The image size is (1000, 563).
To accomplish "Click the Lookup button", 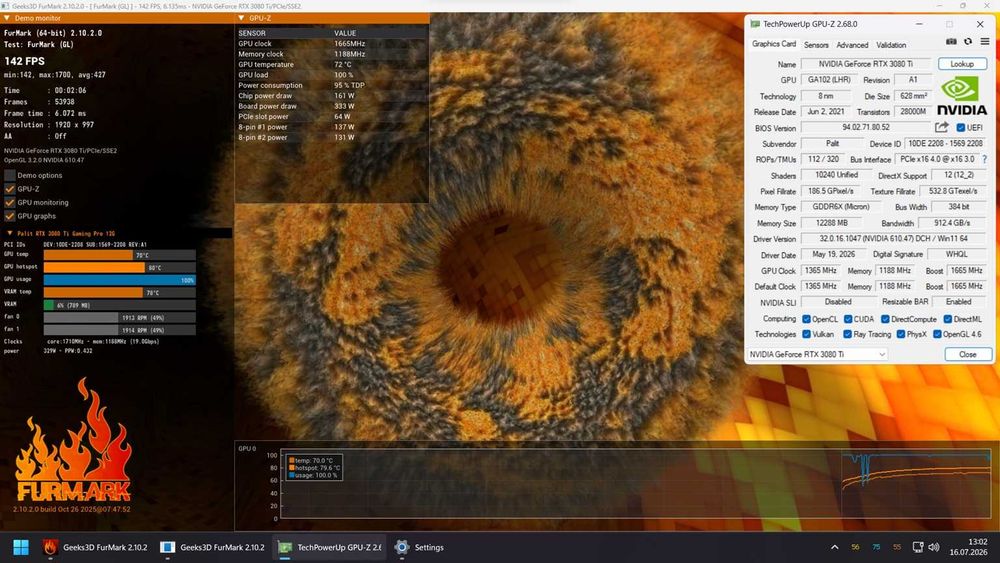I will pyautogui.click(x=962, y=64).
